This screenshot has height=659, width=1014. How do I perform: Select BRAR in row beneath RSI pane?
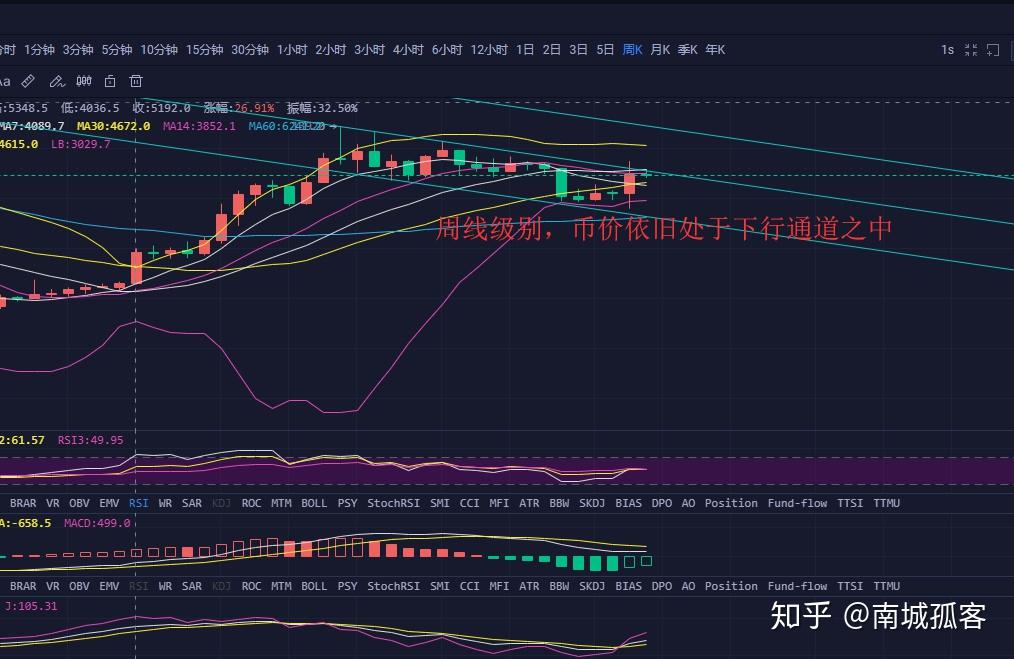pyautogui.click(x=23, y=503)
